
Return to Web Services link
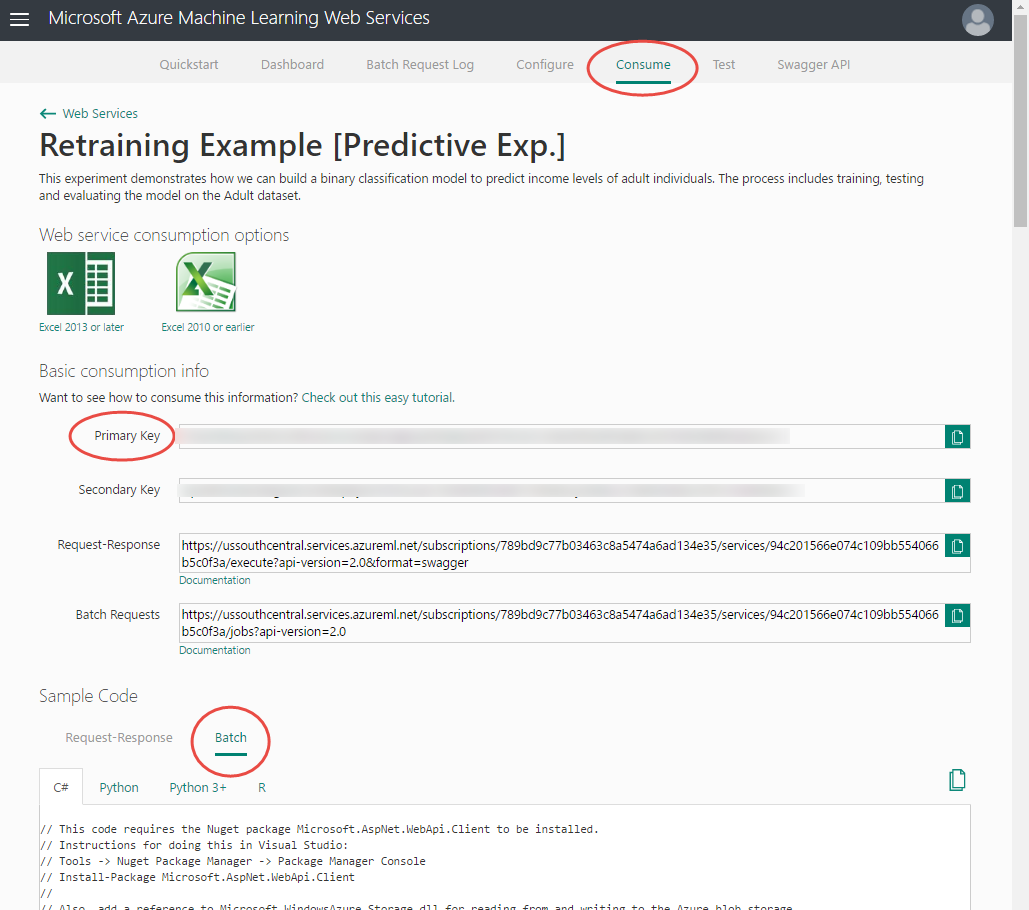click(x=100, y=114)
